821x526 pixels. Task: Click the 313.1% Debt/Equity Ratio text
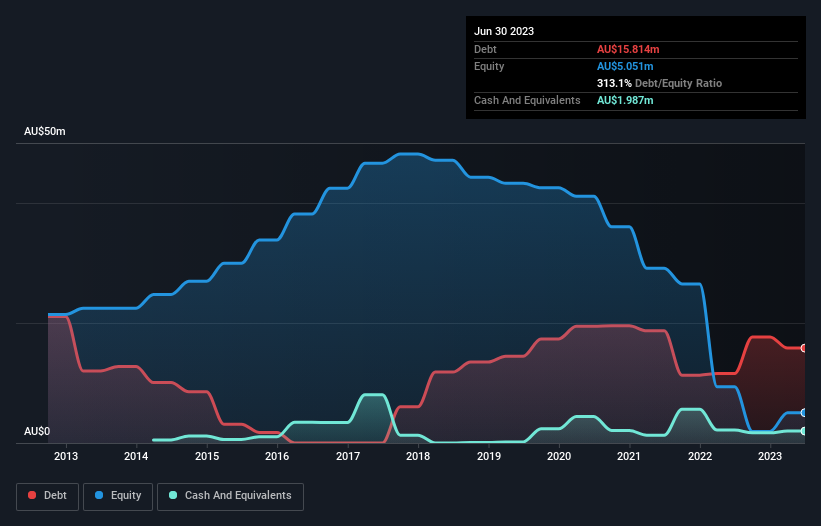pos(659,83)
